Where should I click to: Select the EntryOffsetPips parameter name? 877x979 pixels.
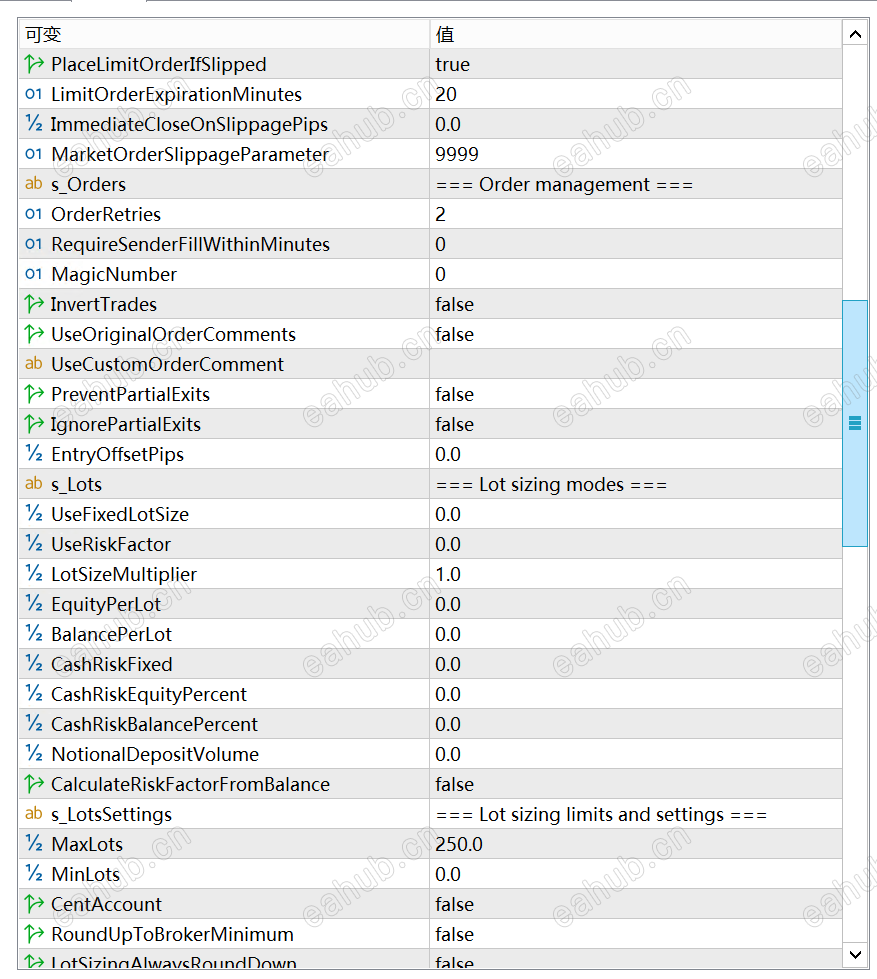pos(117,455)
